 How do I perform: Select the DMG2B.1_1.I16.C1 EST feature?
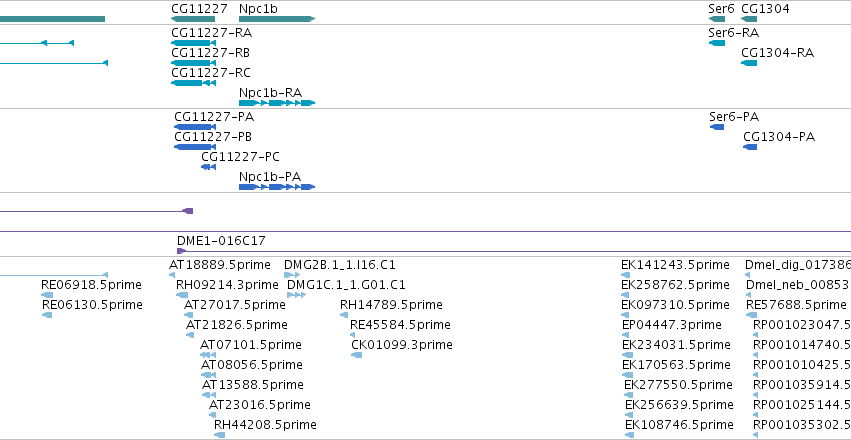pos(292,275)
